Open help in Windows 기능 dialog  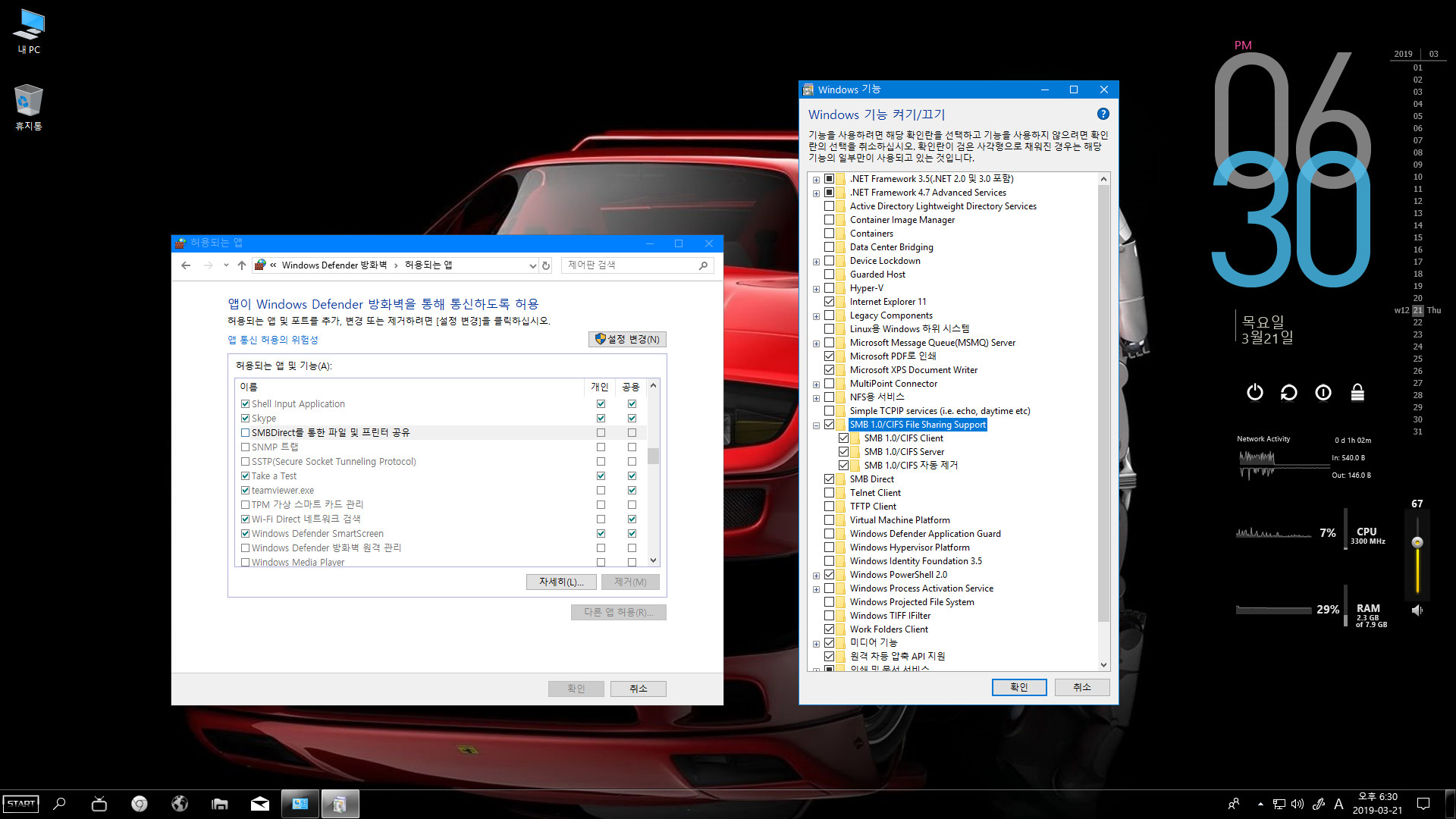coord(1103,114)
